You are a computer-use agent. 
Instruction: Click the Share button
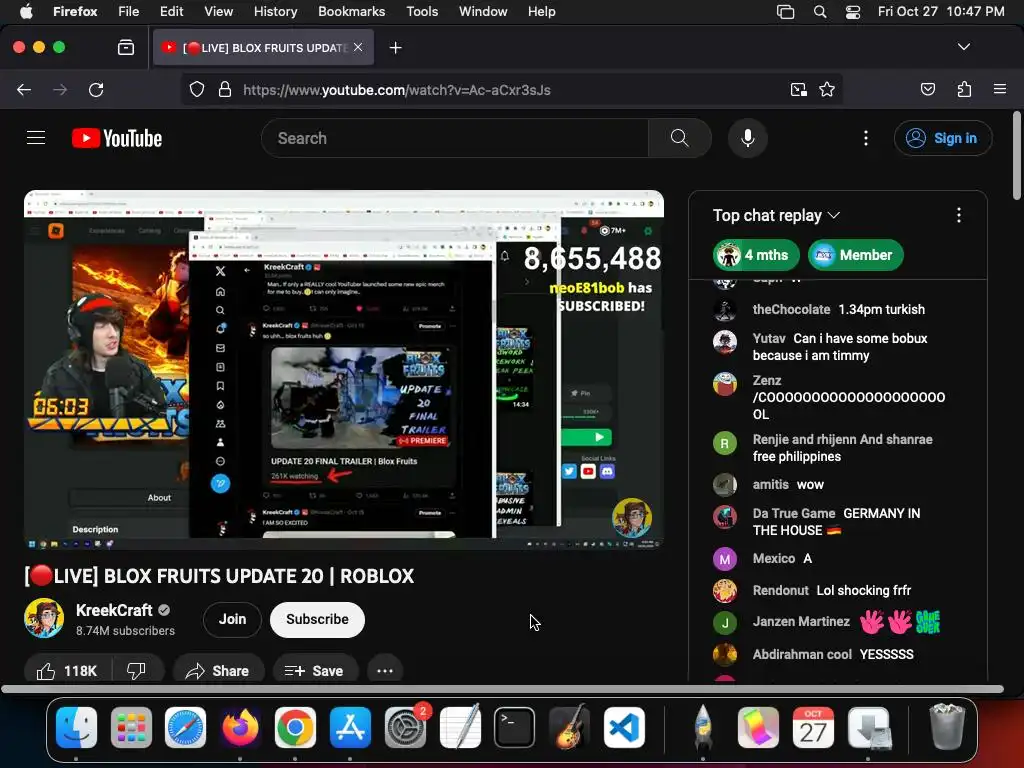coord(218,671)
